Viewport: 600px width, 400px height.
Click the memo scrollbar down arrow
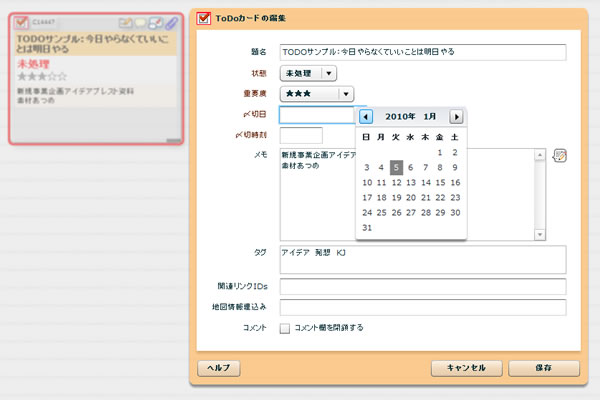tap(540, 234)
